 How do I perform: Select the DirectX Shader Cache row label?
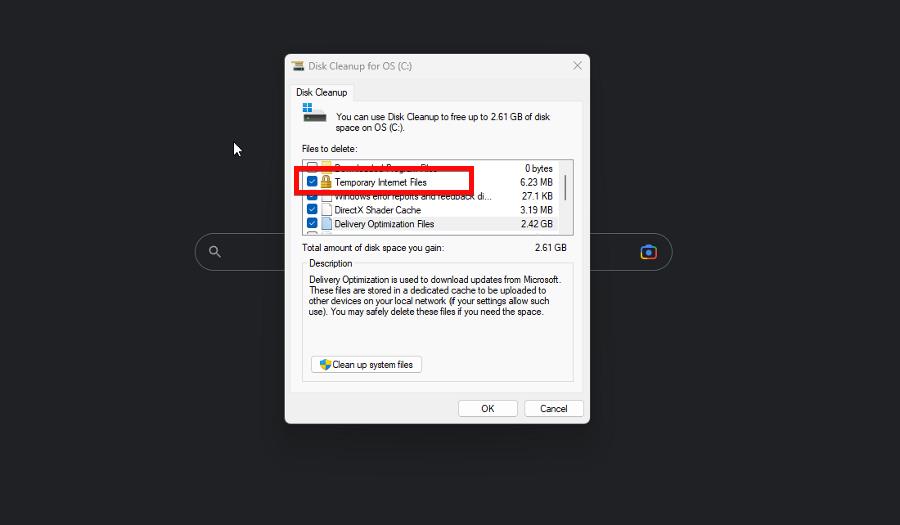pyautogui.click(x=378, y=210)
